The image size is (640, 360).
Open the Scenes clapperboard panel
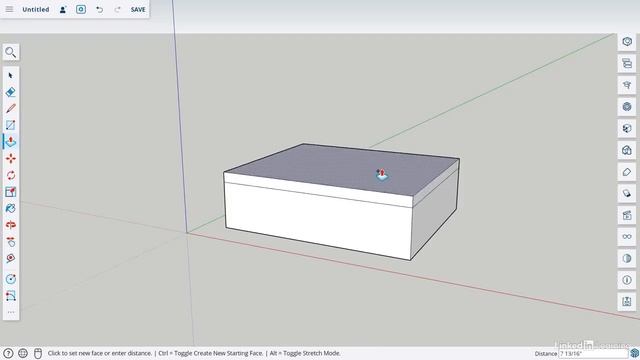point(627,215)
